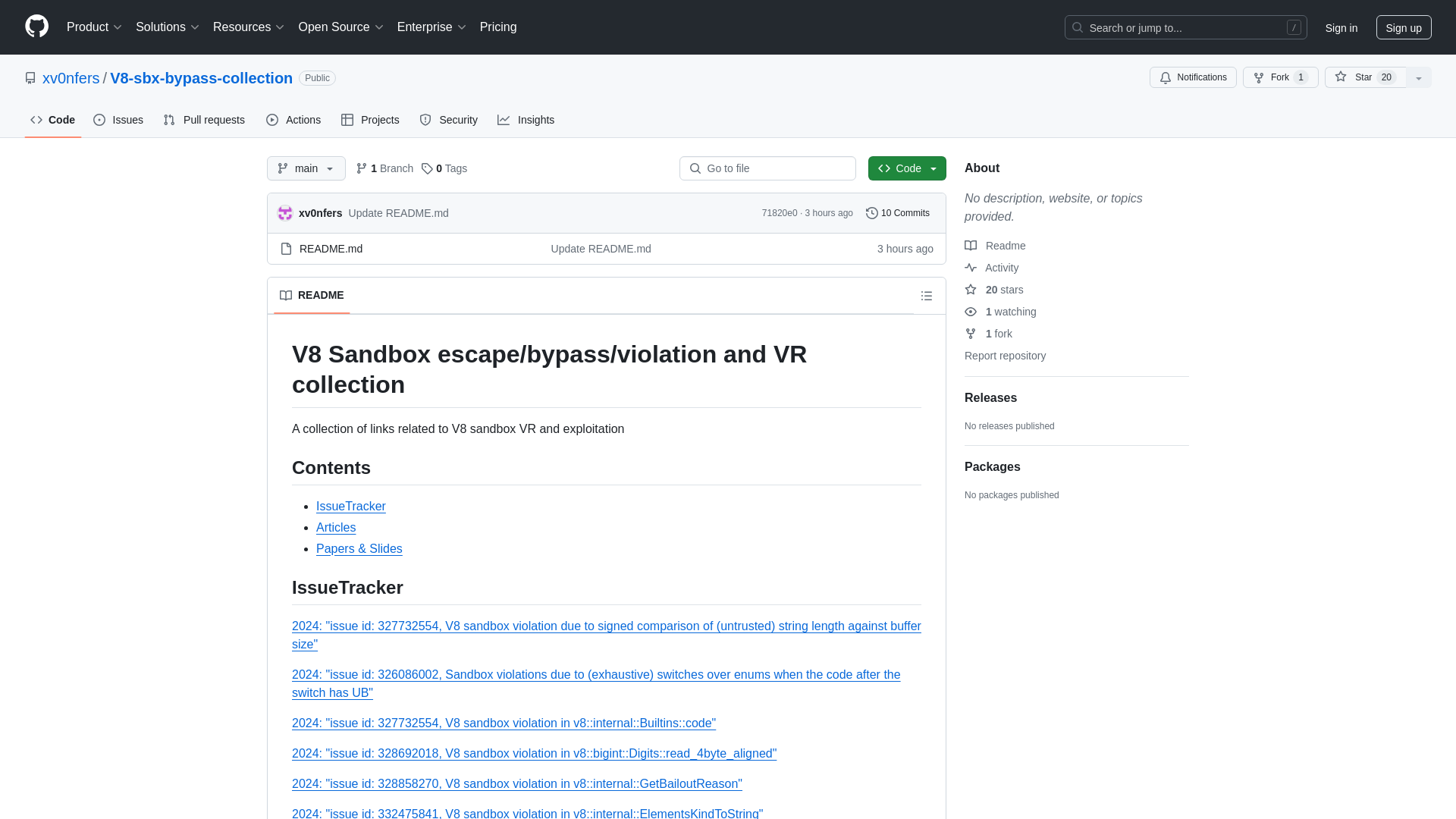Click the repository book icon beside xv0nfers
1456x819 pixels.
[30, 78]
